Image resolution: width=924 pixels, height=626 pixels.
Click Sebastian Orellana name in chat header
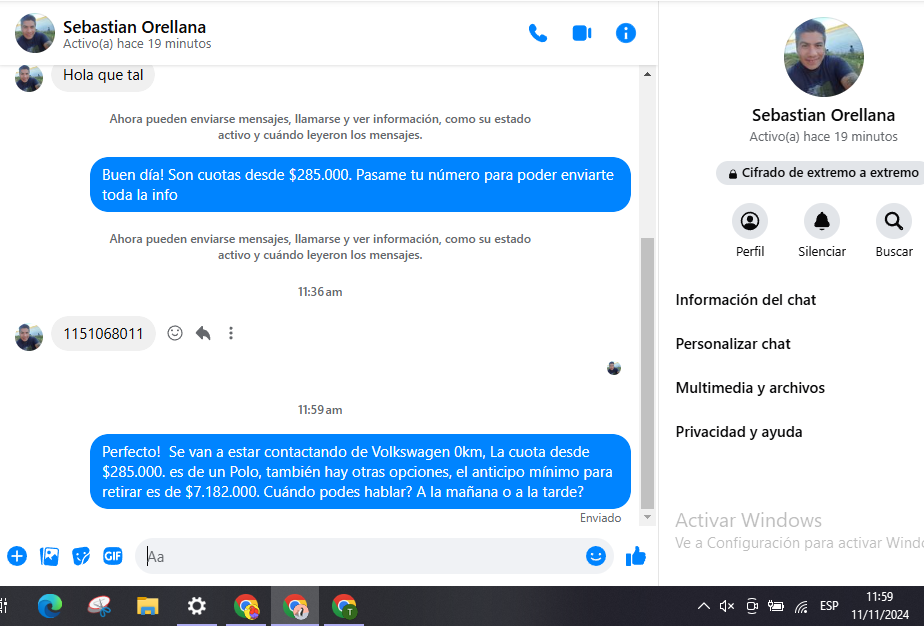pyautogui.click(x=134, y=27)
